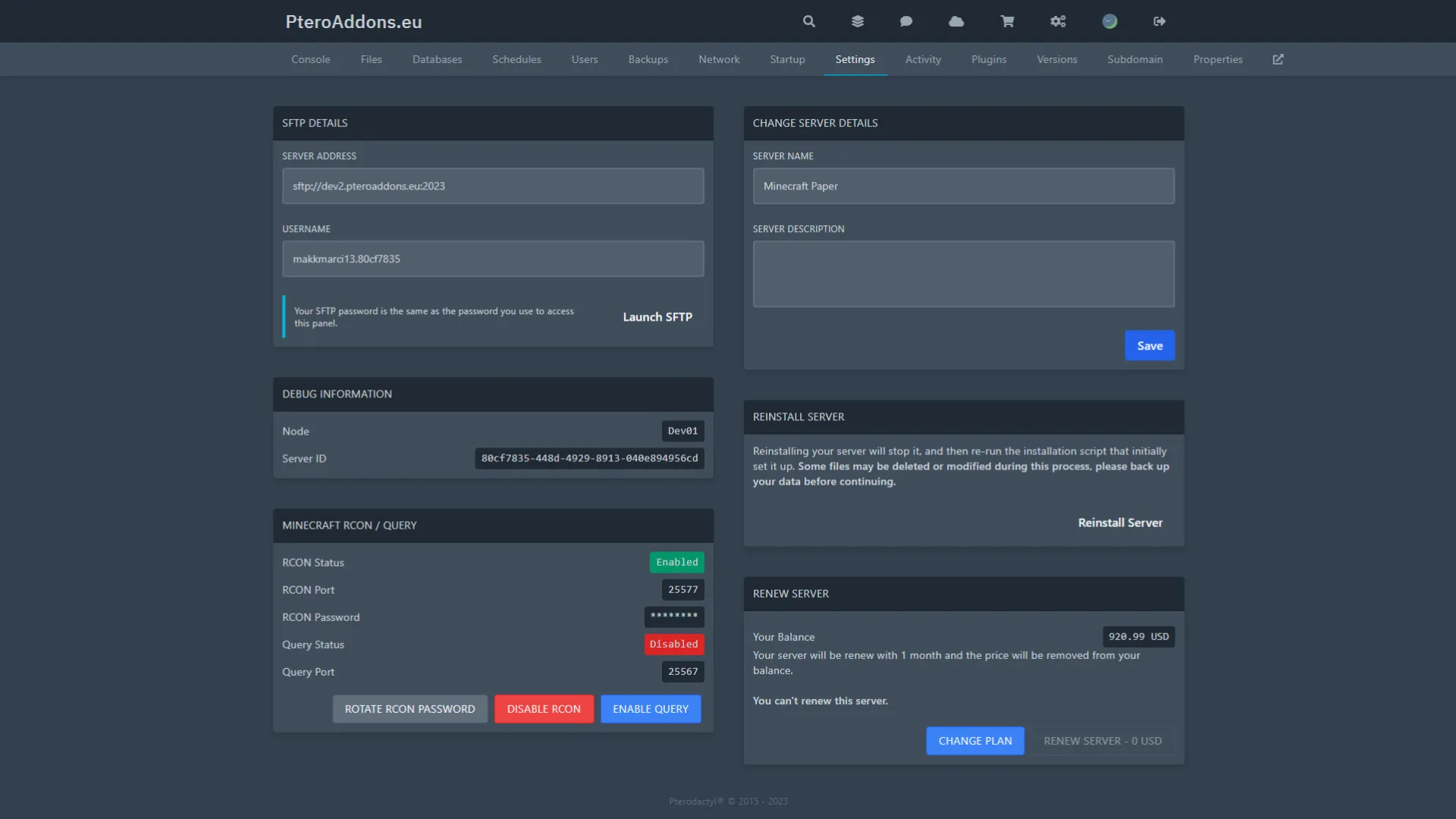Click Rotate RCON Password button

(x=409, y=709)
